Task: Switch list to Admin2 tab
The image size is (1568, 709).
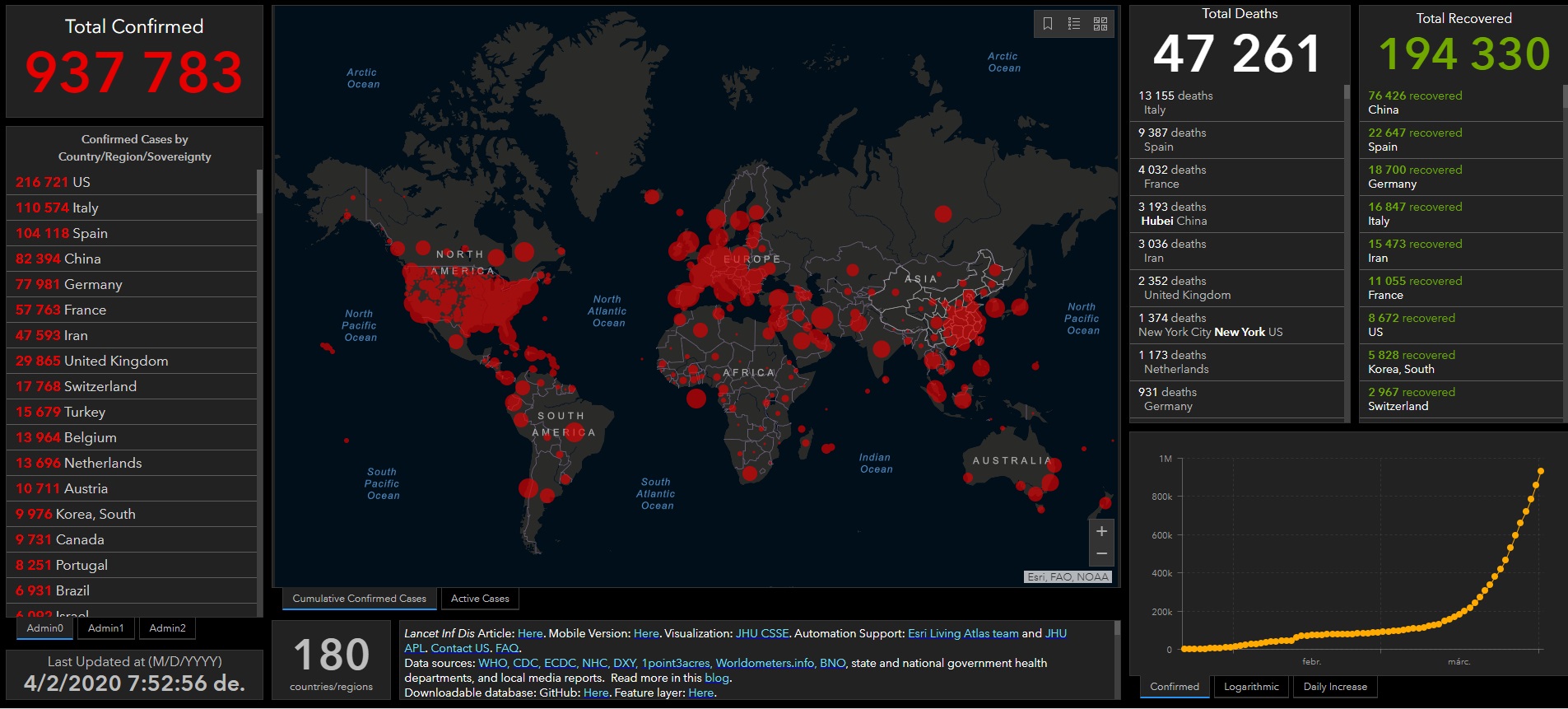Action: pos(167,628)
